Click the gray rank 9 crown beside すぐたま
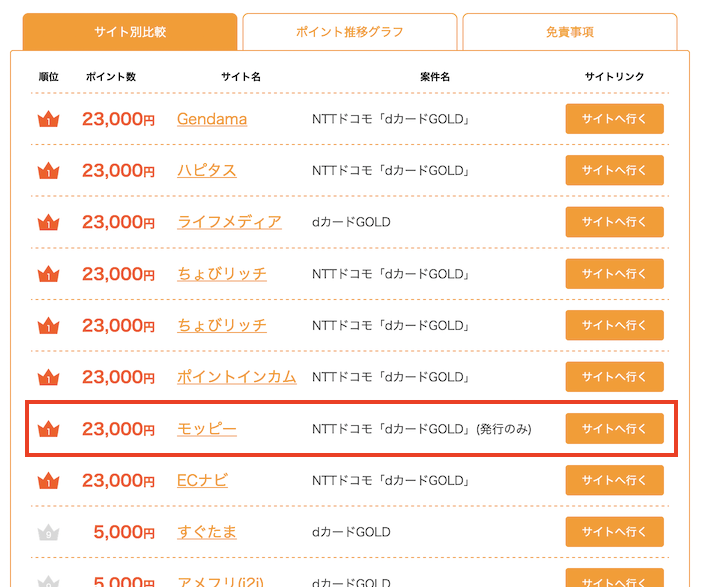702x587 pixels. pos(49,533)
